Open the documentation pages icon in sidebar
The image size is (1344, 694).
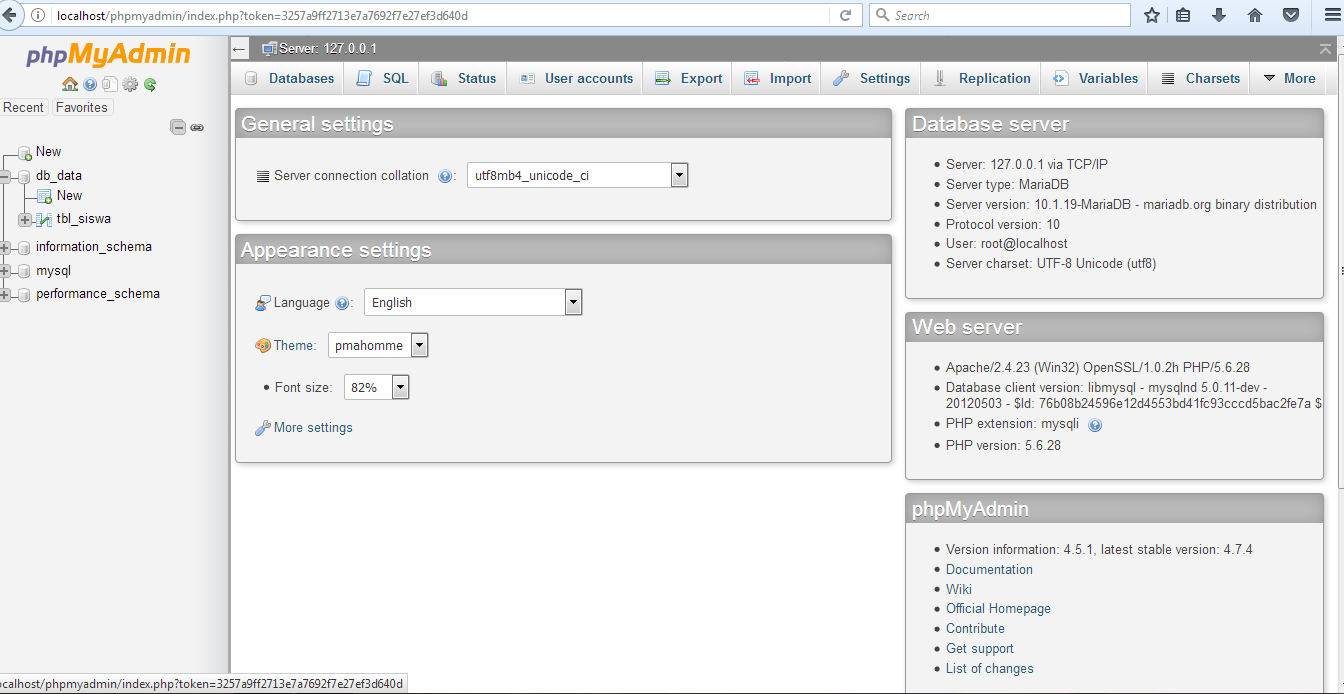(x=109, y=85)
